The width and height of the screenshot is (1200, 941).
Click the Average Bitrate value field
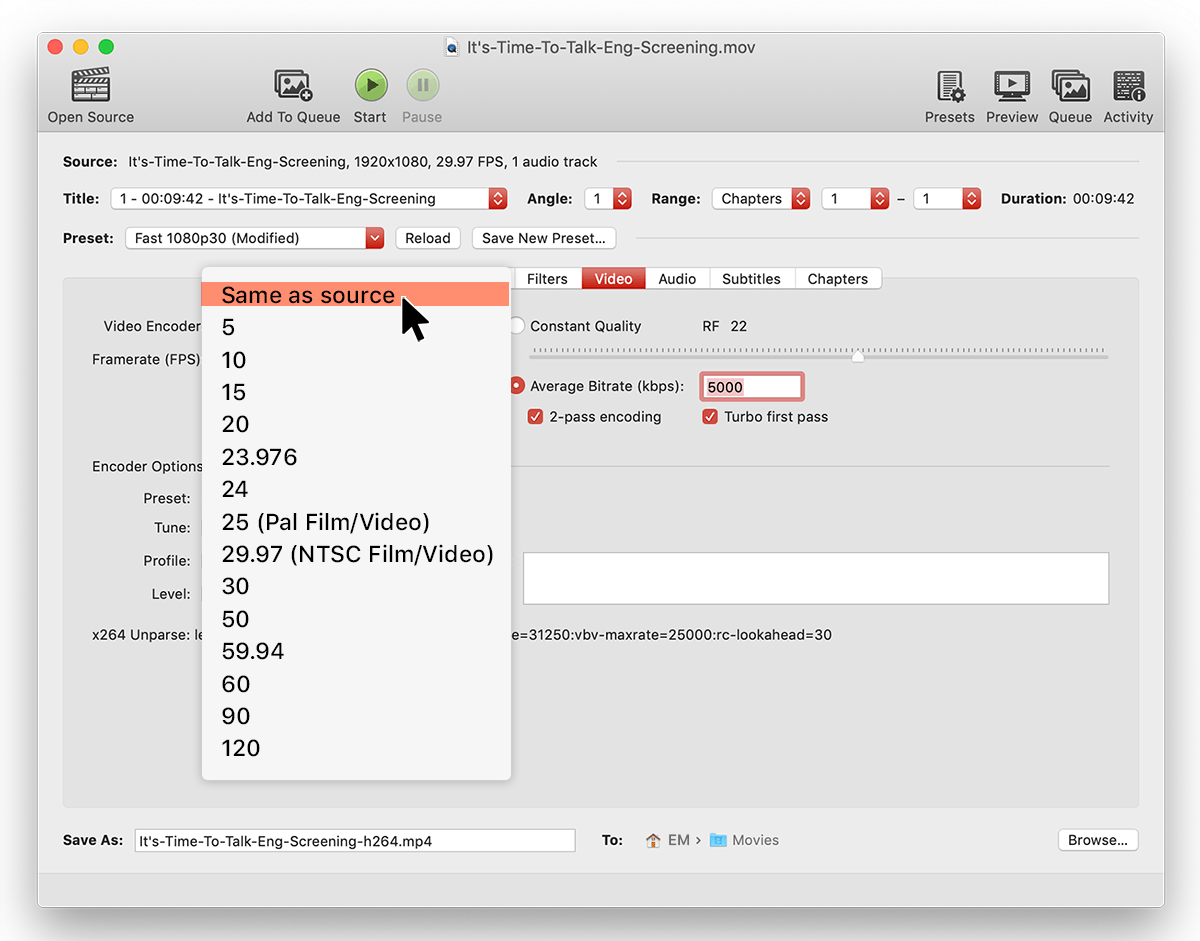tap(751, 386)
